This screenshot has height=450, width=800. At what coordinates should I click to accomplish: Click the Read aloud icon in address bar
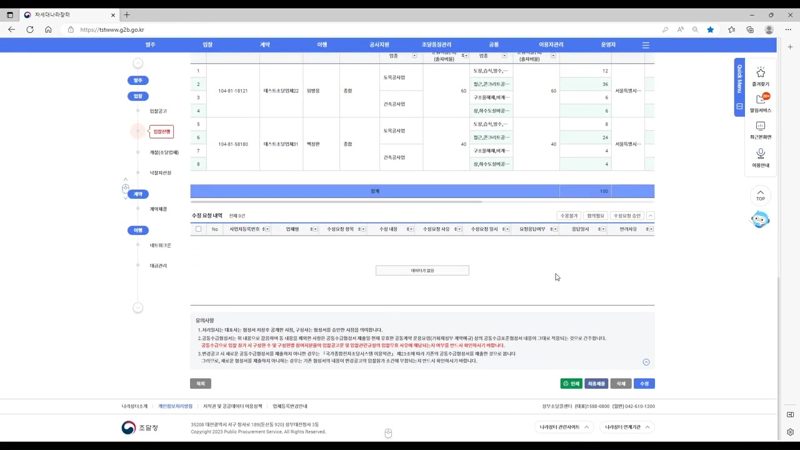[x=680, y=30]
